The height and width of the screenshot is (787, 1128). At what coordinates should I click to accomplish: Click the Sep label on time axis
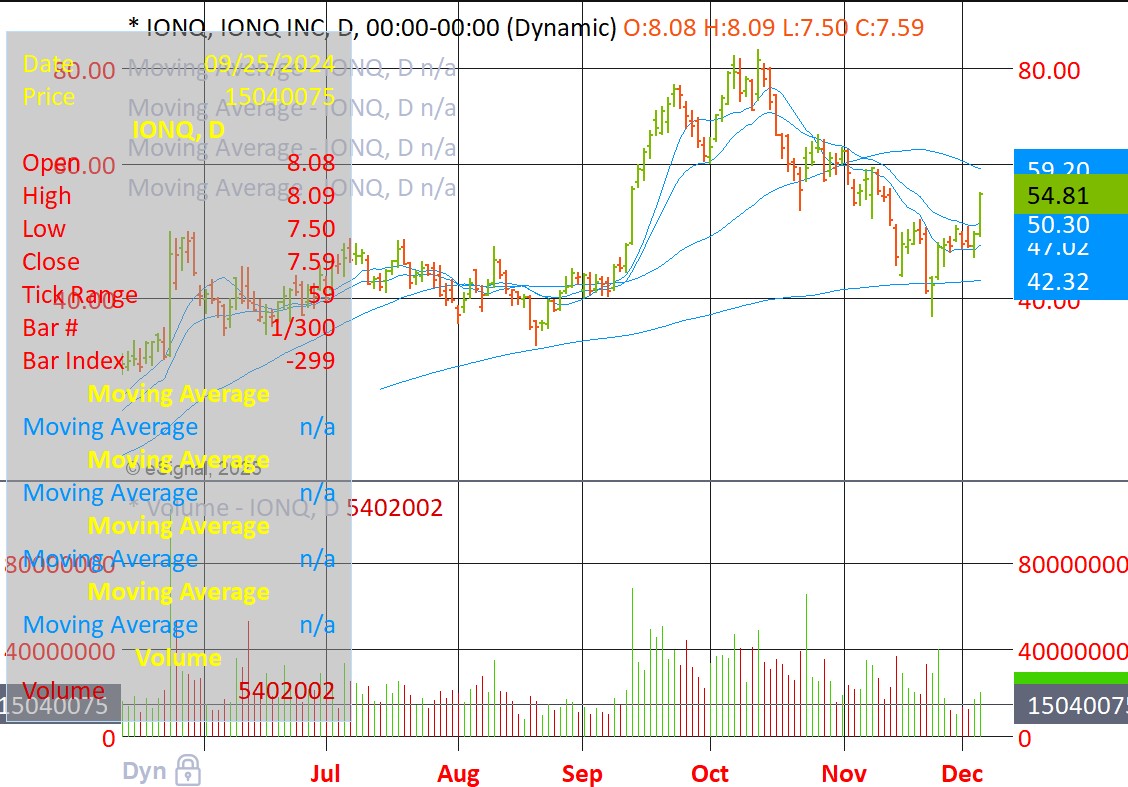(x=582, y=774)
